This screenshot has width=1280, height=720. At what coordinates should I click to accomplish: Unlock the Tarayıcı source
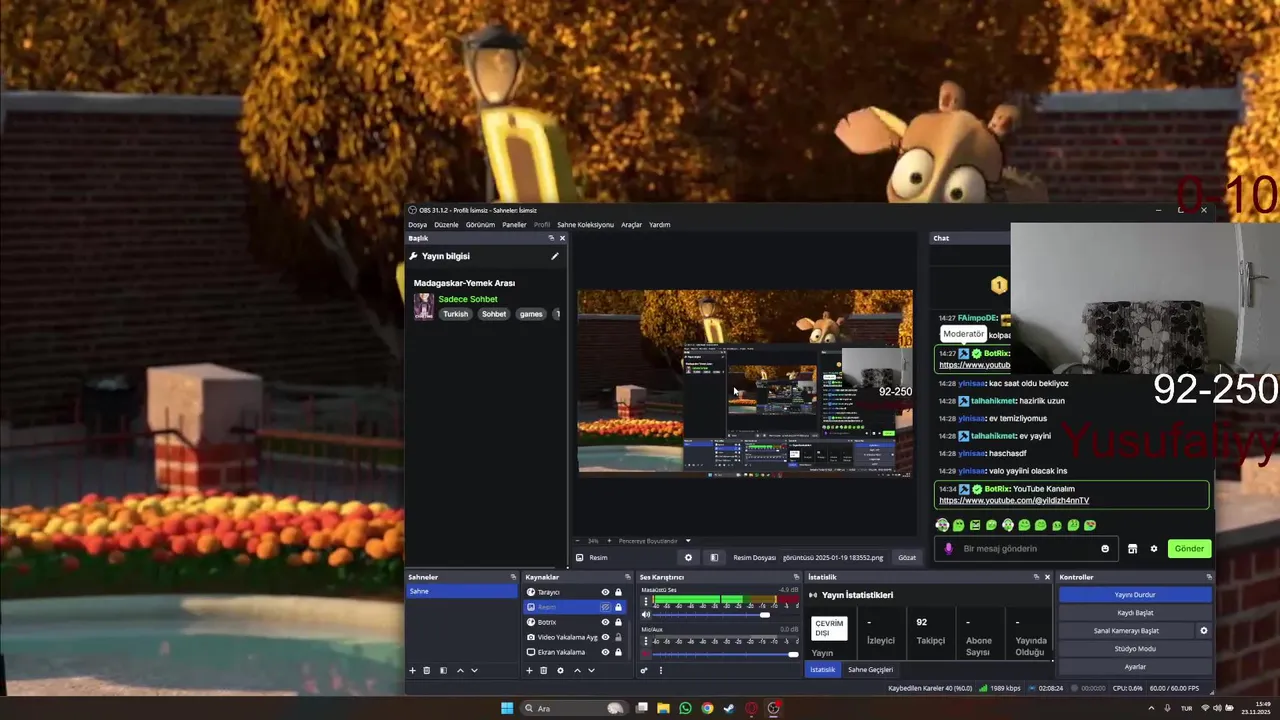[x=618, y=592]
